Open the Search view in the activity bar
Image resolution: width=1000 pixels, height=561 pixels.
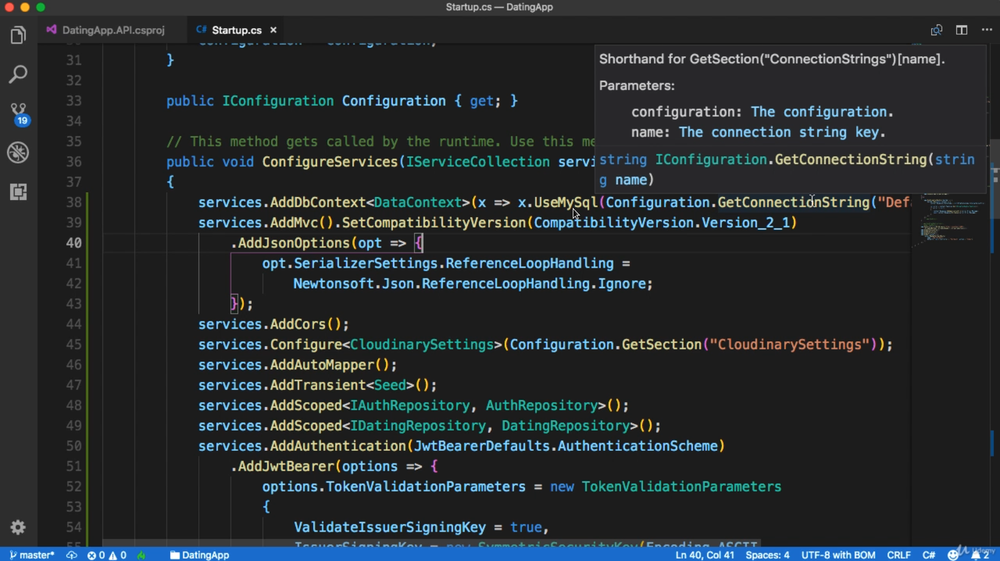click(x=18, y=74)
